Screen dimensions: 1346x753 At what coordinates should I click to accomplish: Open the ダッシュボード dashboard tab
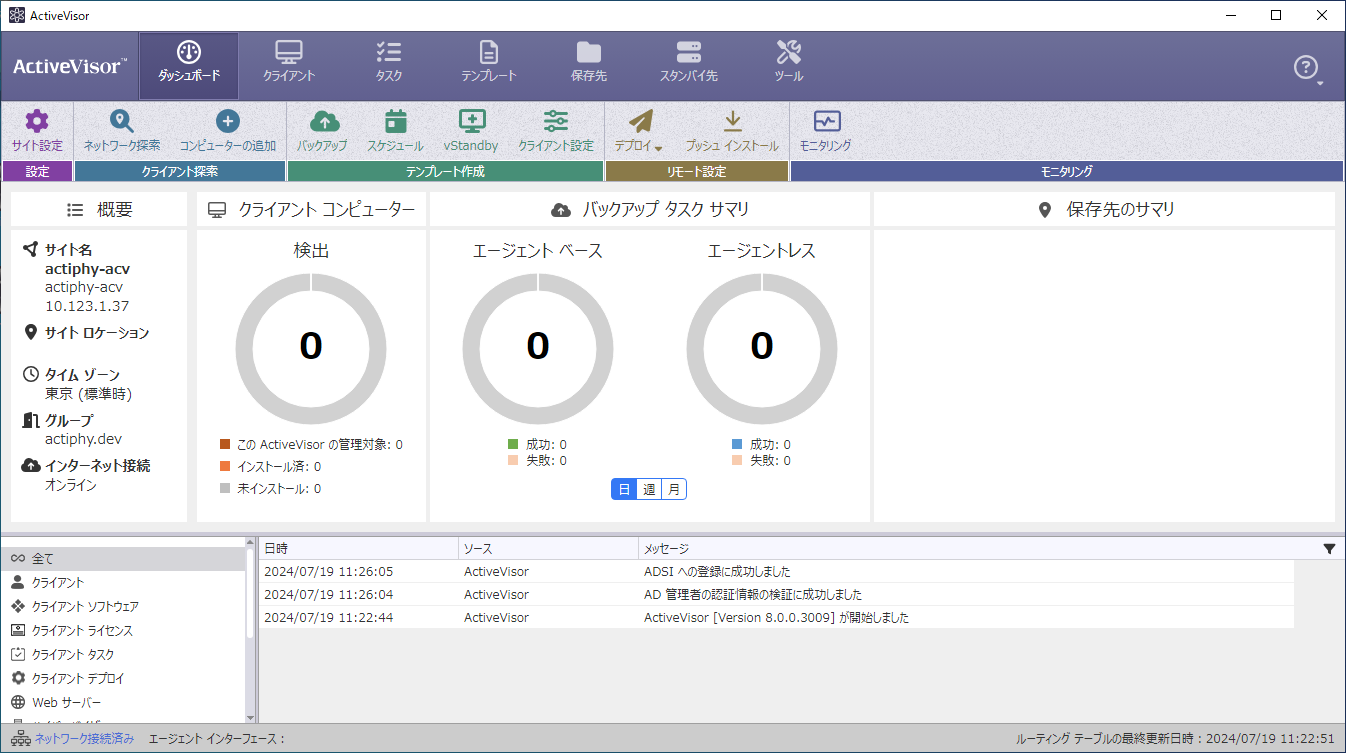click(189, 65)
